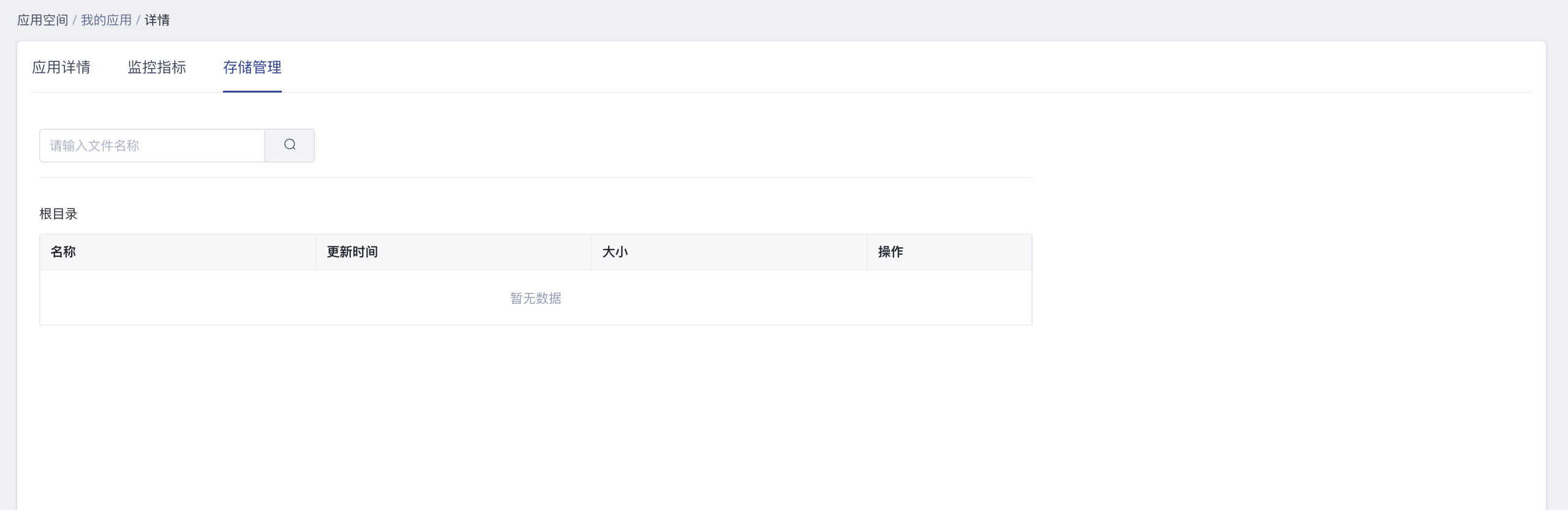Switch to the 应用详情 tab
This screenshot has height=510, width=1568.
pyautogui.click(x=61, y=67)
